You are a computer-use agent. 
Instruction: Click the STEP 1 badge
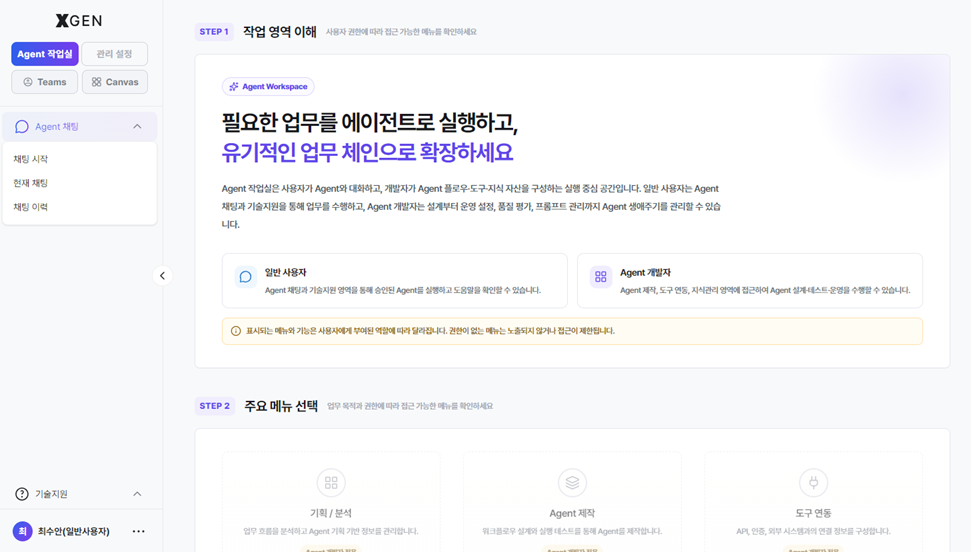214,32
